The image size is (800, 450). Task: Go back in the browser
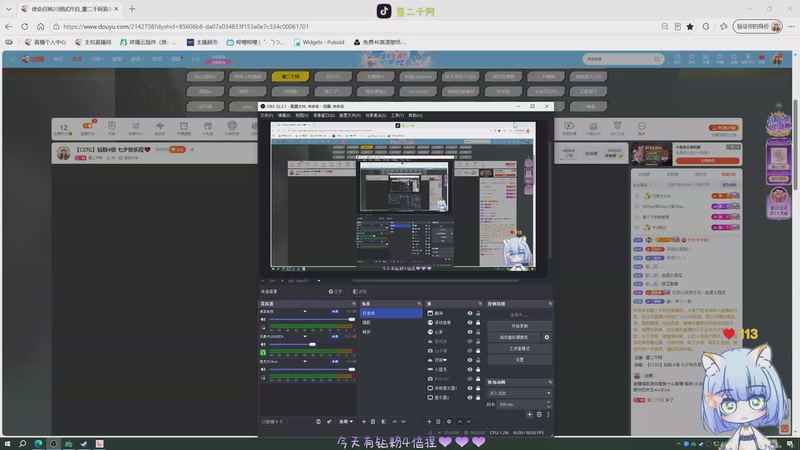(x=9, y=27)
